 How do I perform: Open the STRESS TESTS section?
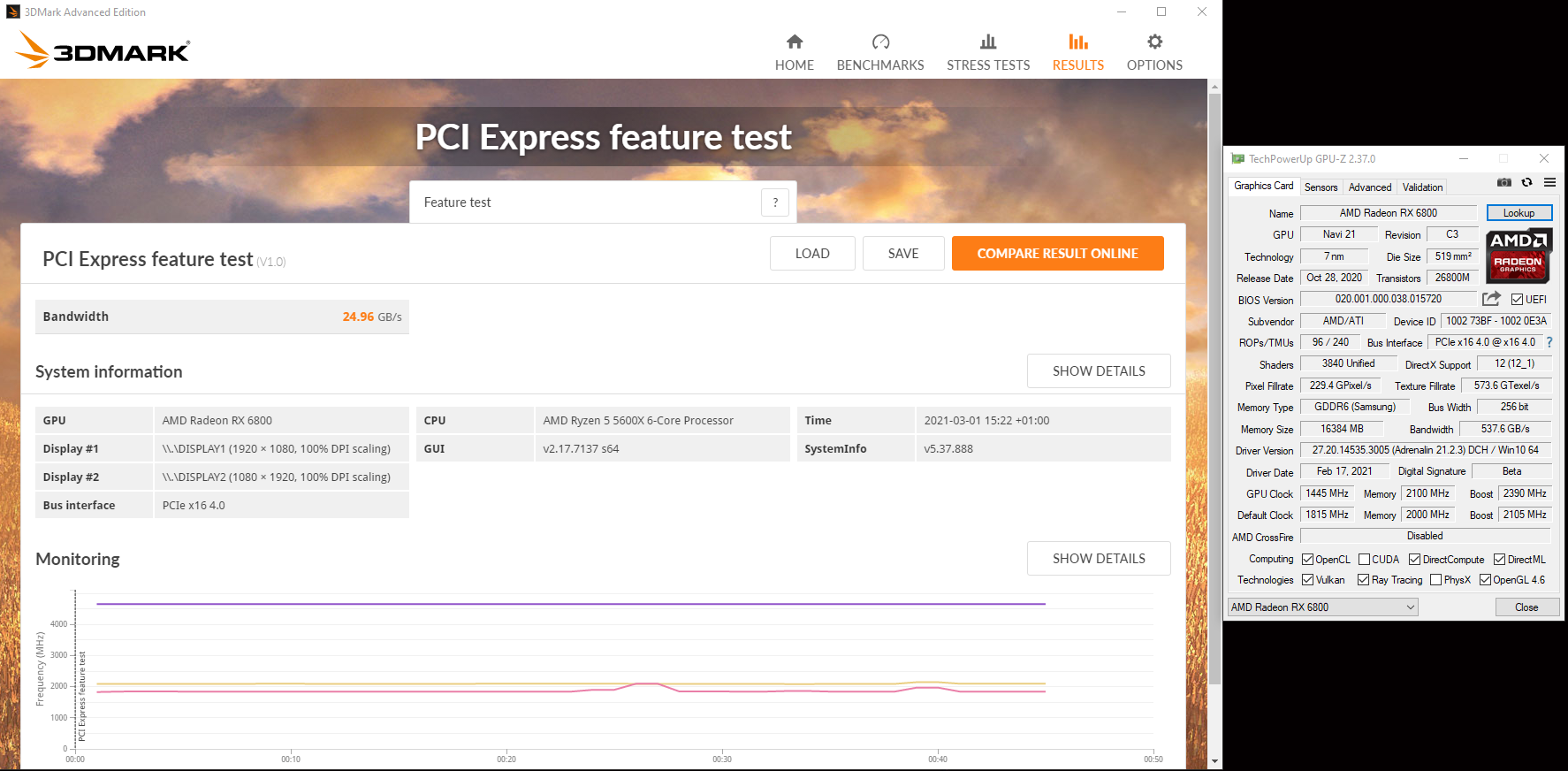coord(988,53)
